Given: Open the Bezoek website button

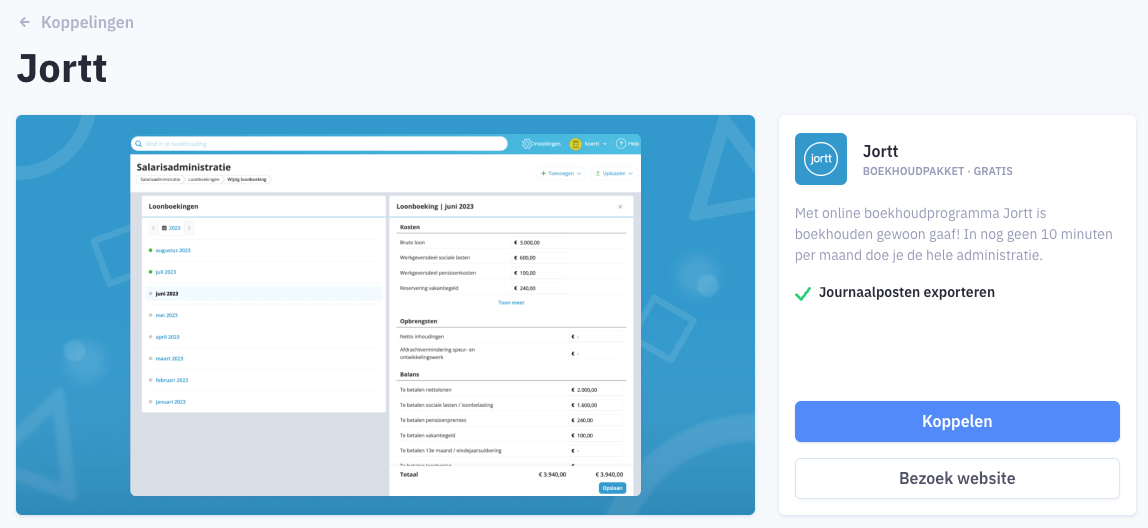Looking at the screenshot, I should [957, 479].
